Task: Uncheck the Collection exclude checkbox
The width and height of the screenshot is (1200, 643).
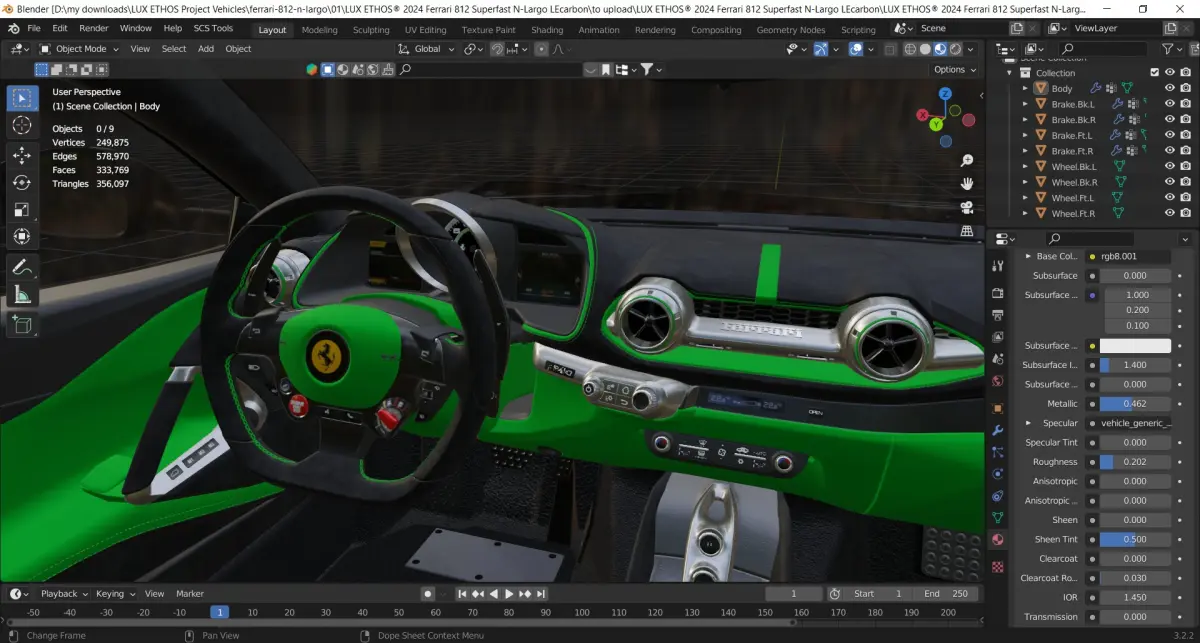Action: [x=1155, y=72]
